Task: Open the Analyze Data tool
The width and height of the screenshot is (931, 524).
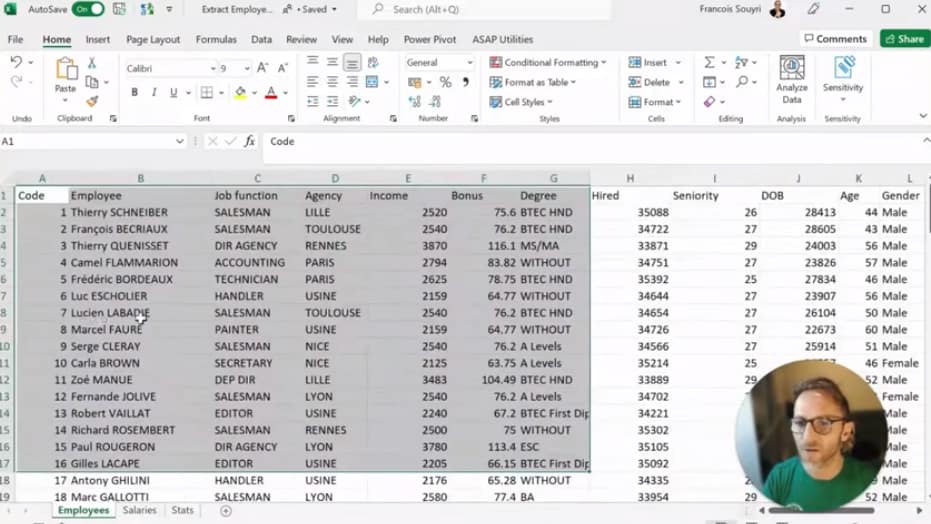Action: tap(791, 80)
